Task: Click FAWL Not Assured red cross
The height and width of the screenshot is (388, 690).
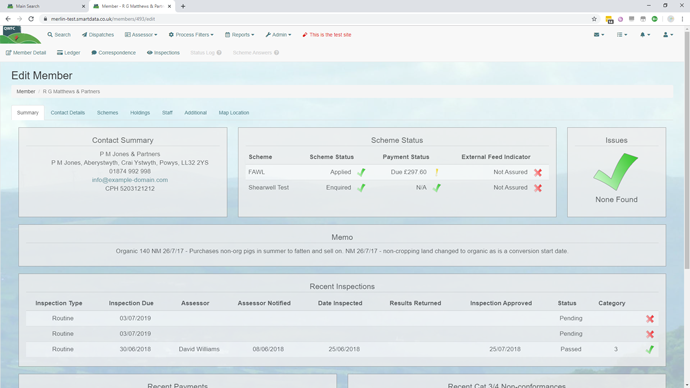Action: [x=538, y=172]
